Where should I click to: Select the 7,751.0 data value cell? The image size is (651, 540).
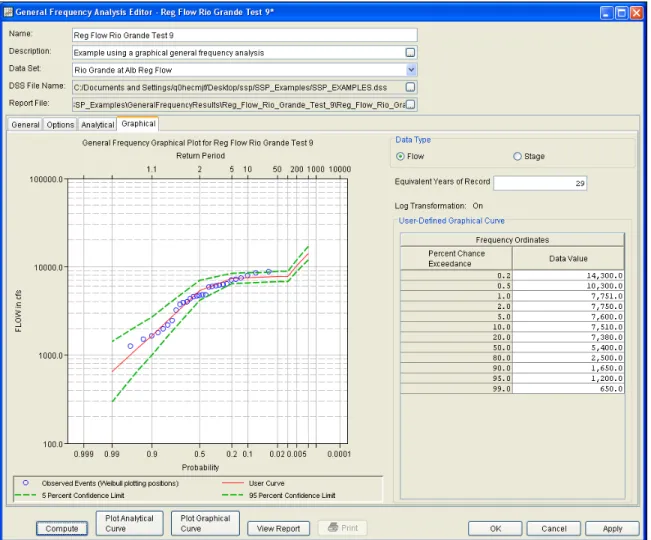pos(568,296)
